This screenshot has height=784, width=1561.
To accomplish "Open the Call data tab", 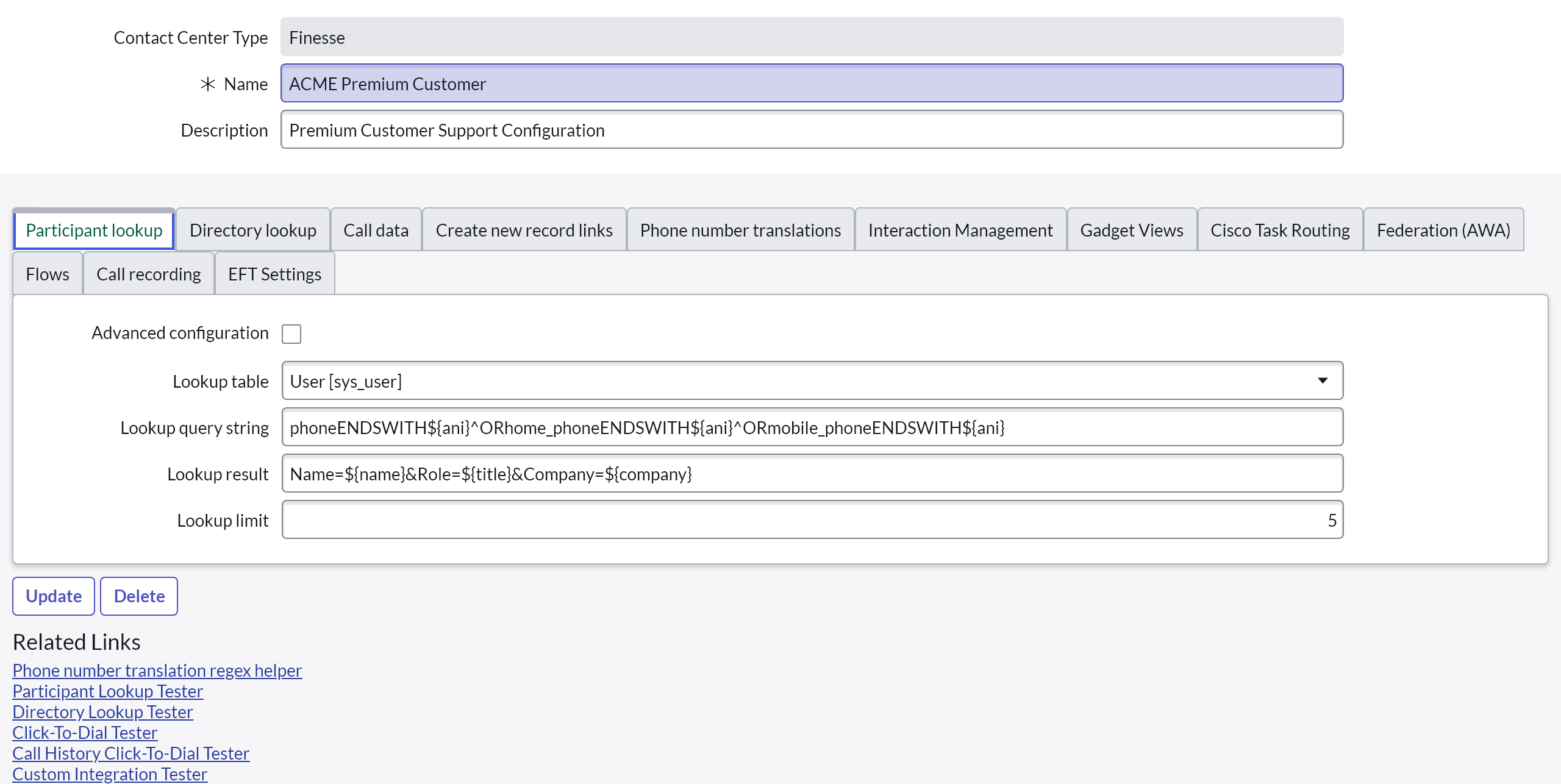I will pyautogui.click(x=376, y=230).
